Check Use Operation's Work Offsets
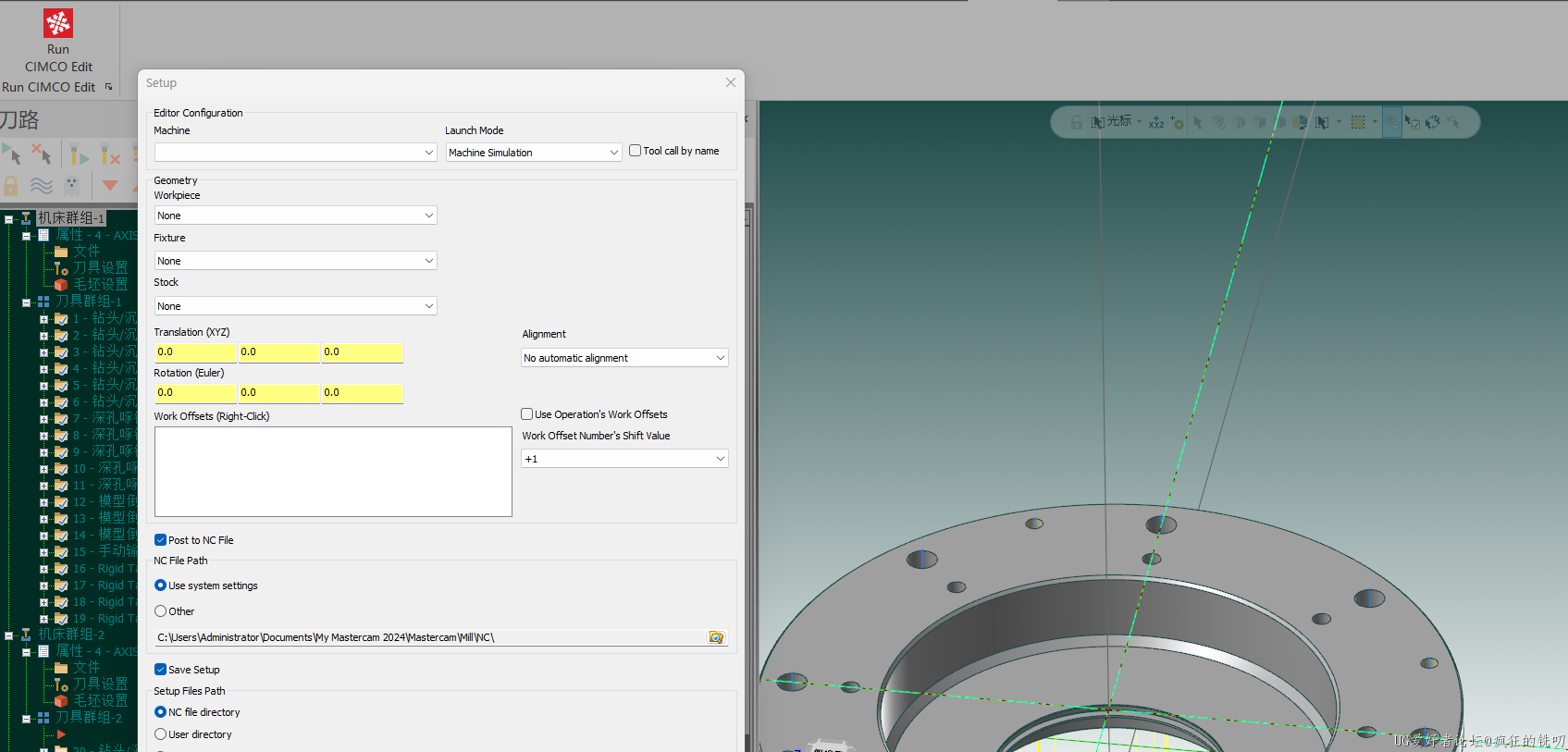This screenshot has width=1568, height=752. tap(527, 414)
